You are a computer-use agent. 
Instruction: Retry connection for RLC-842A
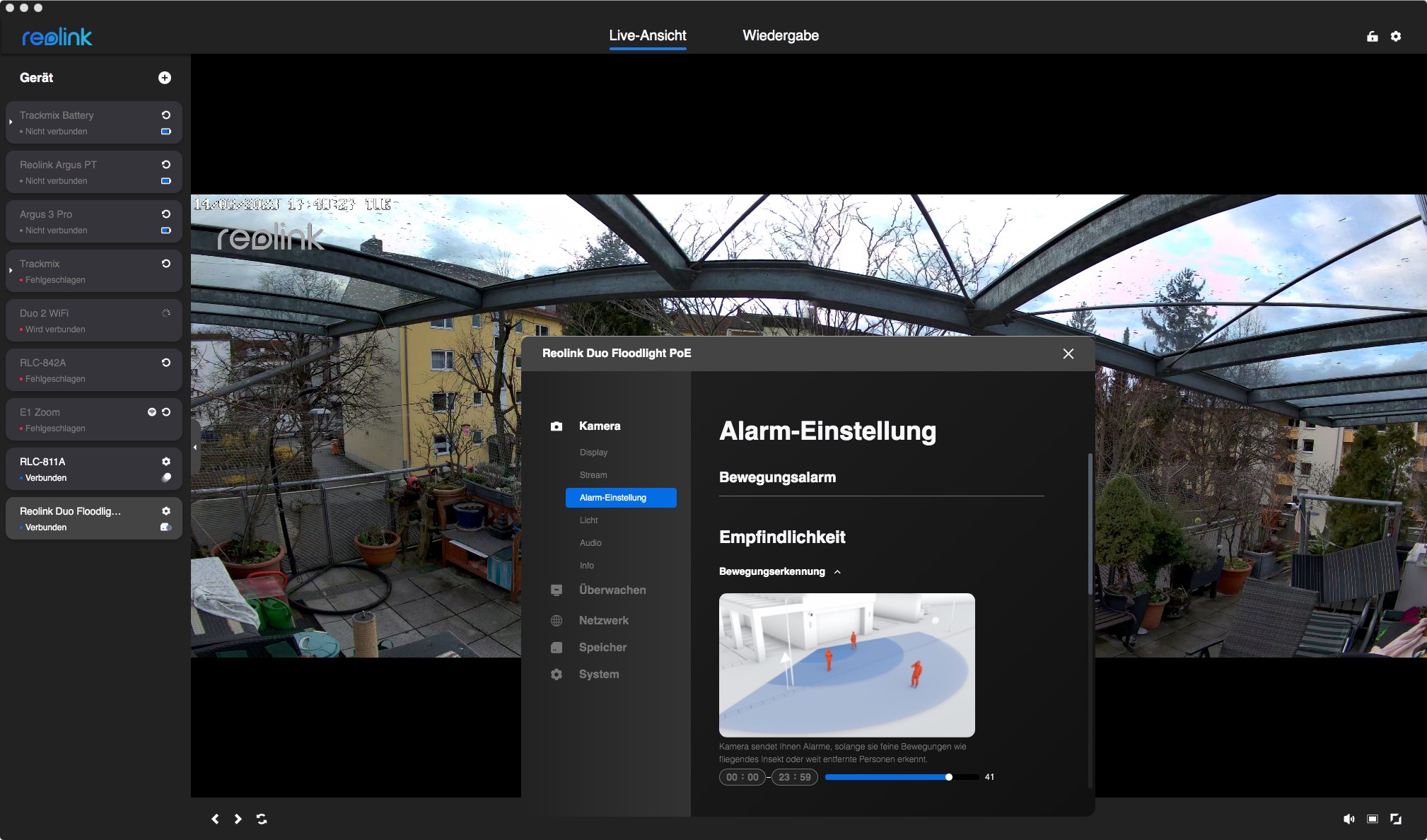pyautogui.click(x=166, y=363)
